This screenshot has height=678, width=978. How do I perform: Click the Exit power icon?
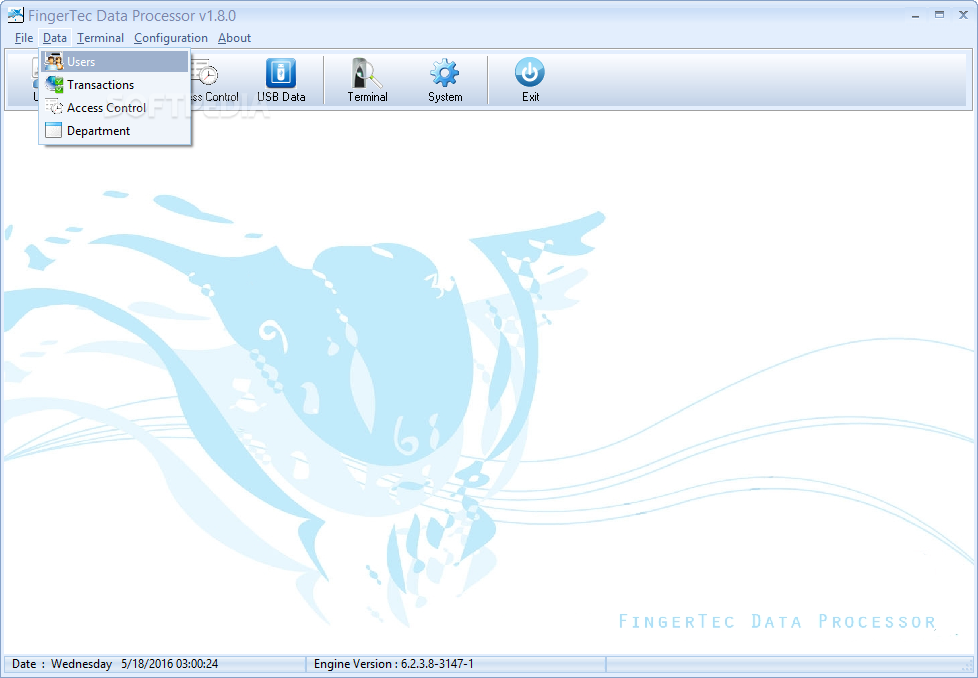click(530, 80)
